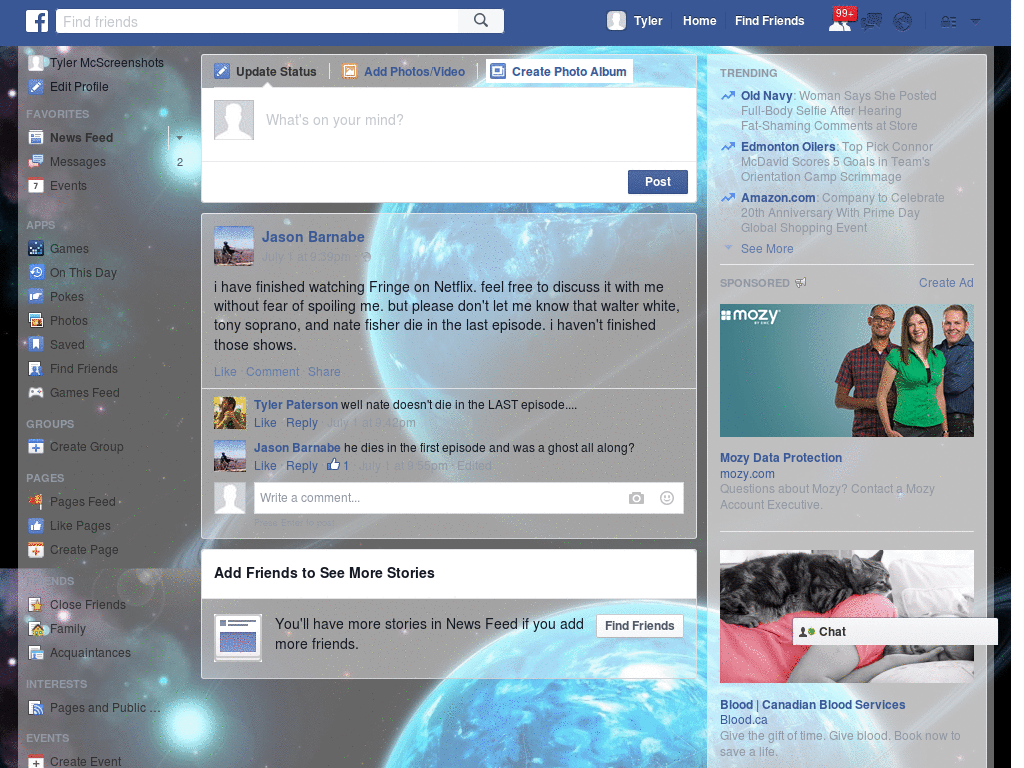Screen dimensions: 1024x768
Task: Click the Pokes sidebar icon
Action: [x=36, y=296]
